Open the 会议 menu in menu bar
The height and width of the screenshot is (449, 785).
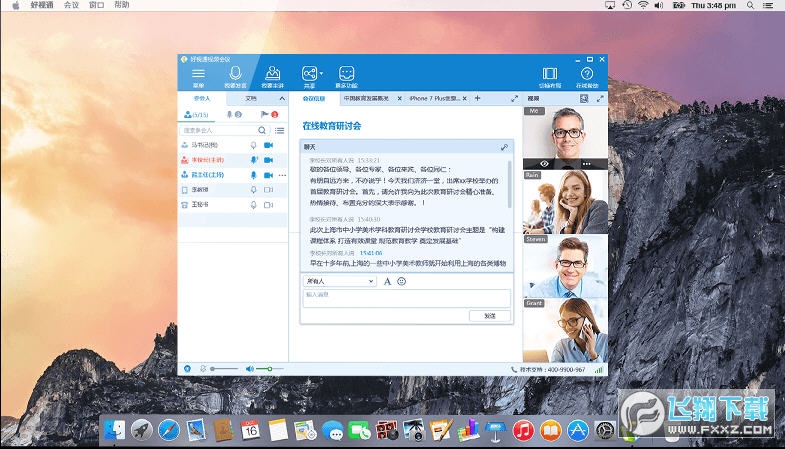(x=71, y=5)
